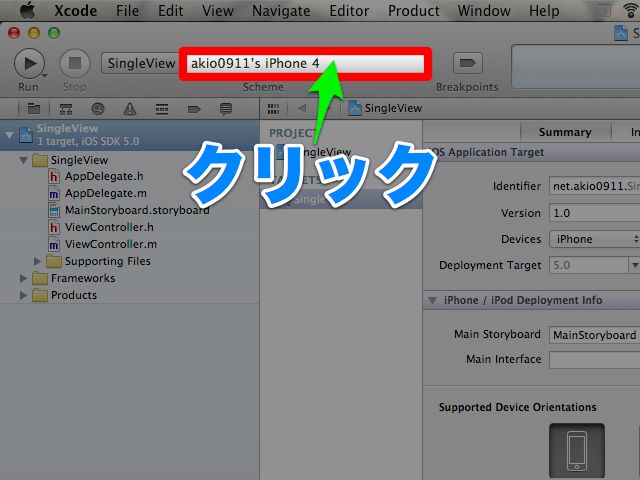
Task: Show the Issue navigator warning icon
Action: tap(130, 109)
